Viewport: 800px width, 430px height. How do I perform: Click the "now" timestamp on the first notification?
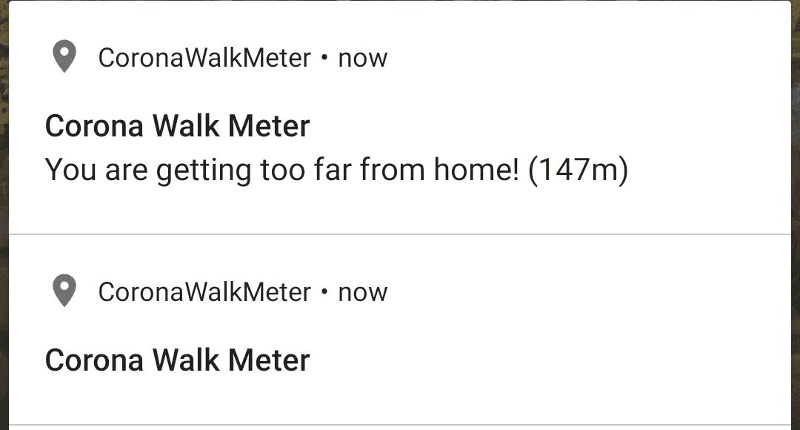tap(363, 58)
